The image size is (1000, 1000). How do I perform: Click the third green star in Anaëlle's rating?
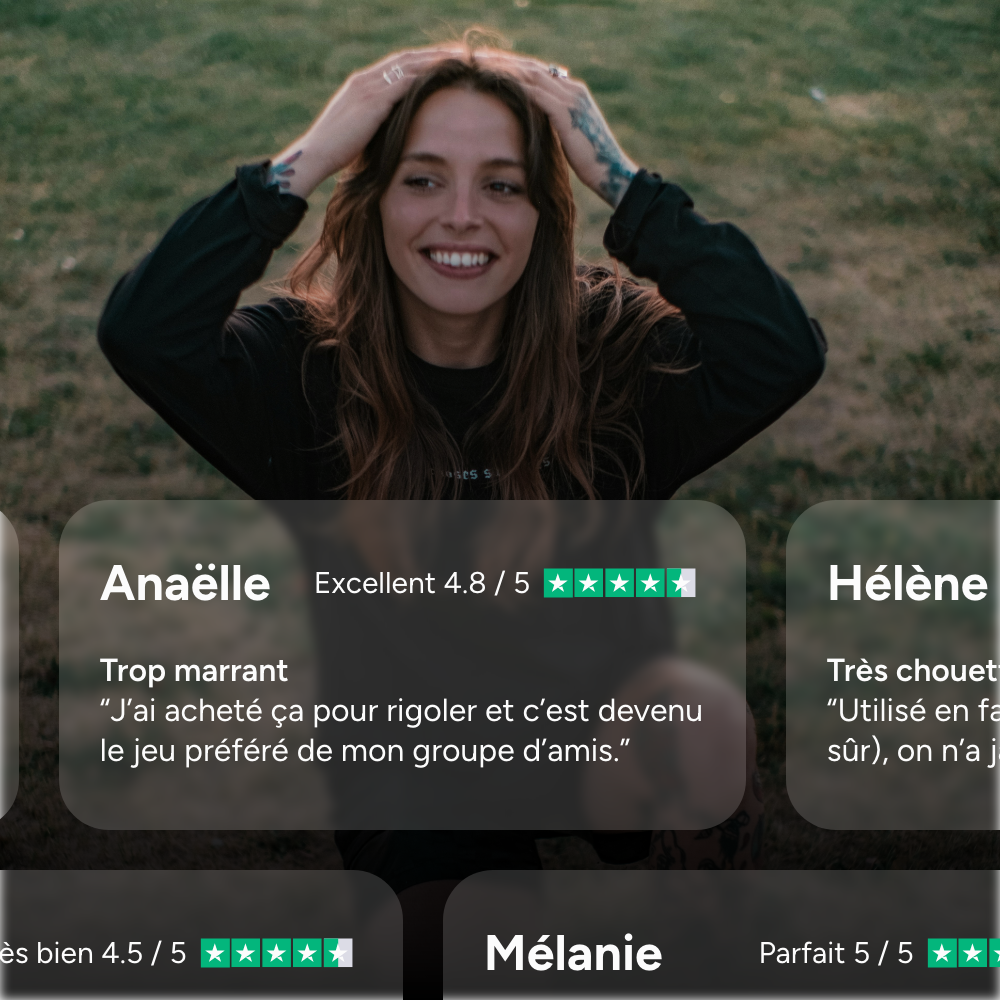(x=619, y=583)
